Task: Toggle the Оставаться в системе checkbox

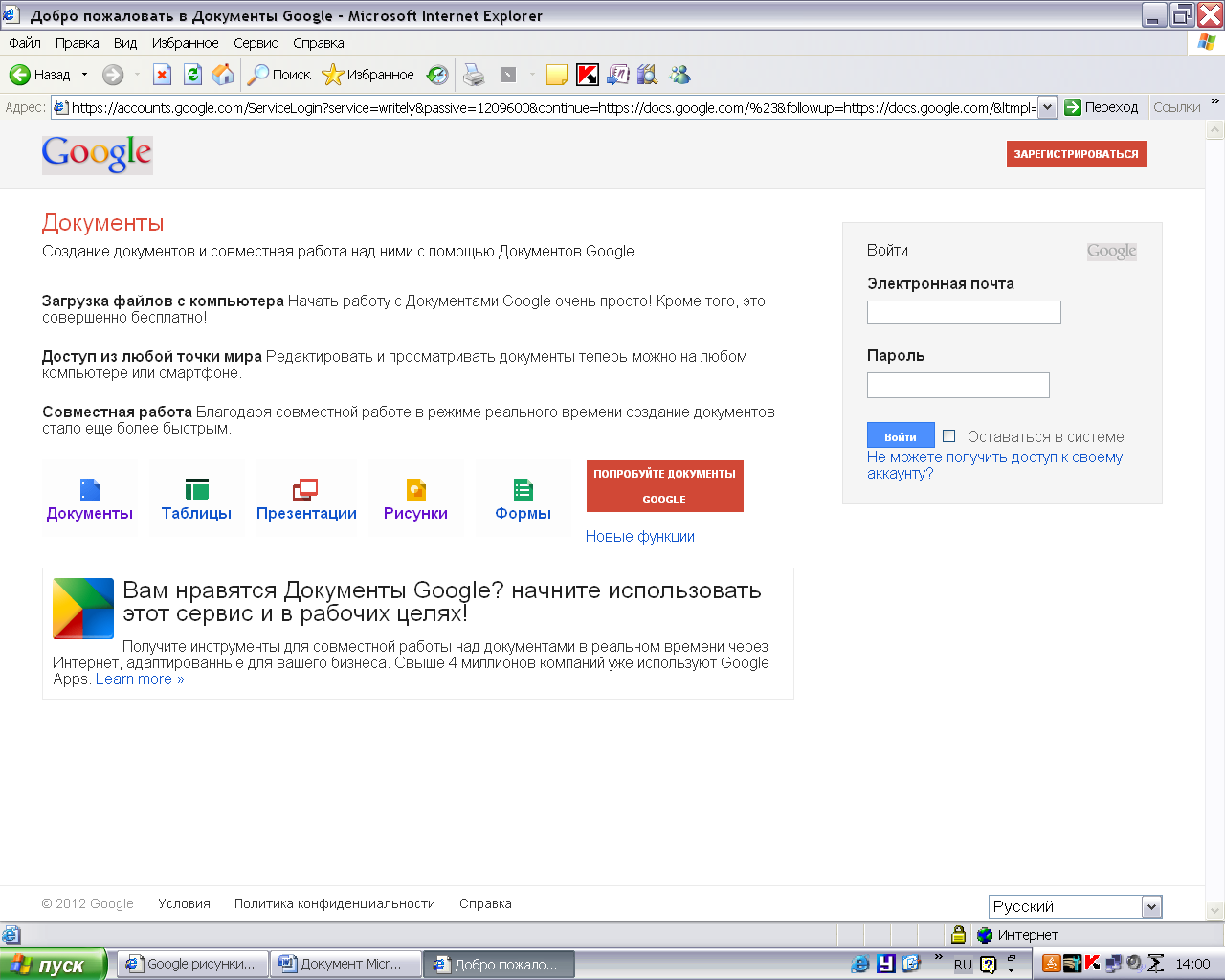Action: tap(949, 436)
